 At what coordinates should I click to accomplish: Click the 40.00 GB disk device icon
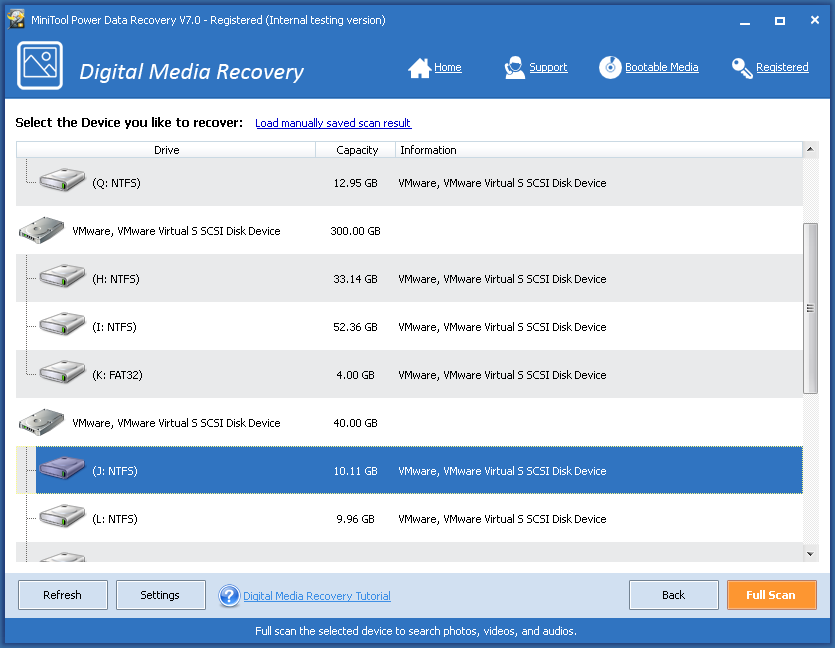42,422
